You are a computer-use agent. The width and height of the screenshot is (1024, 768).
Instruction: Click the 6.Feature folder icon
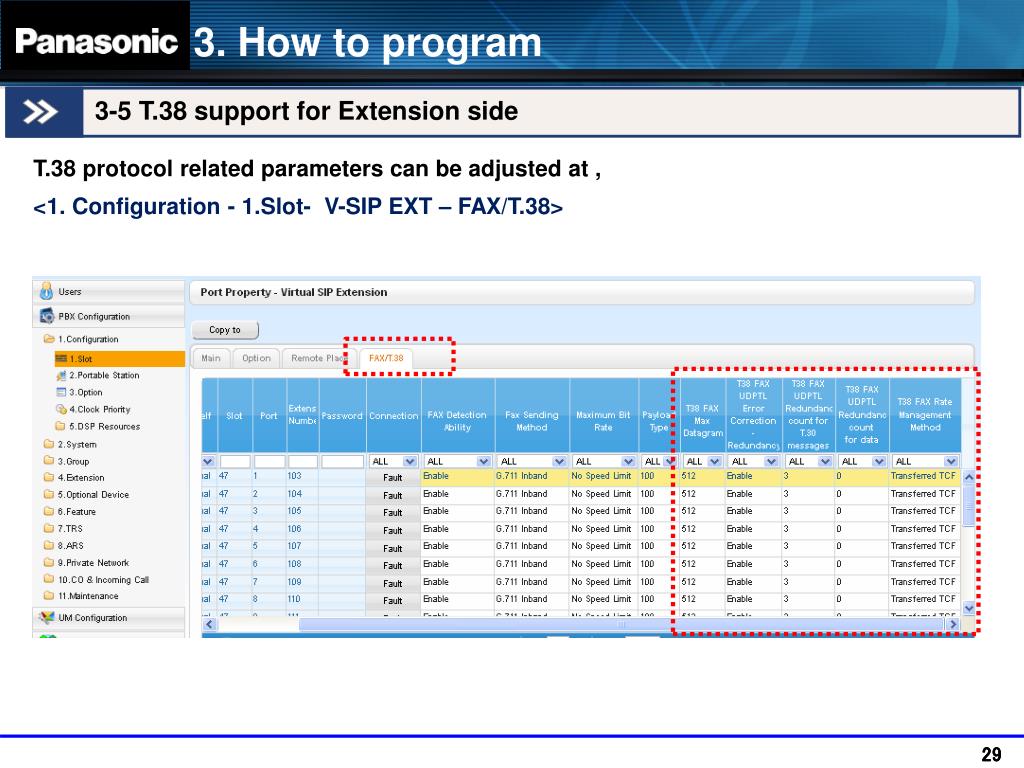pyautogui.click(x=49, y=511)
